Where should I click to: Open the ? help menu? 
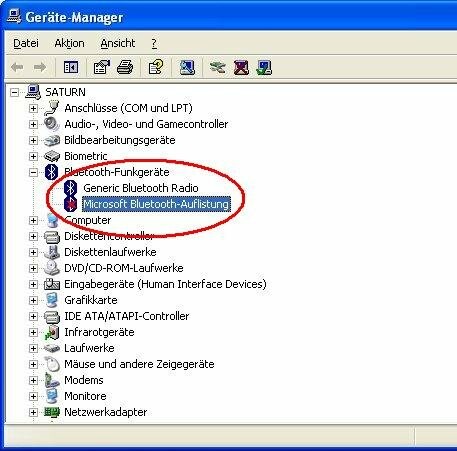coord(154,43)
